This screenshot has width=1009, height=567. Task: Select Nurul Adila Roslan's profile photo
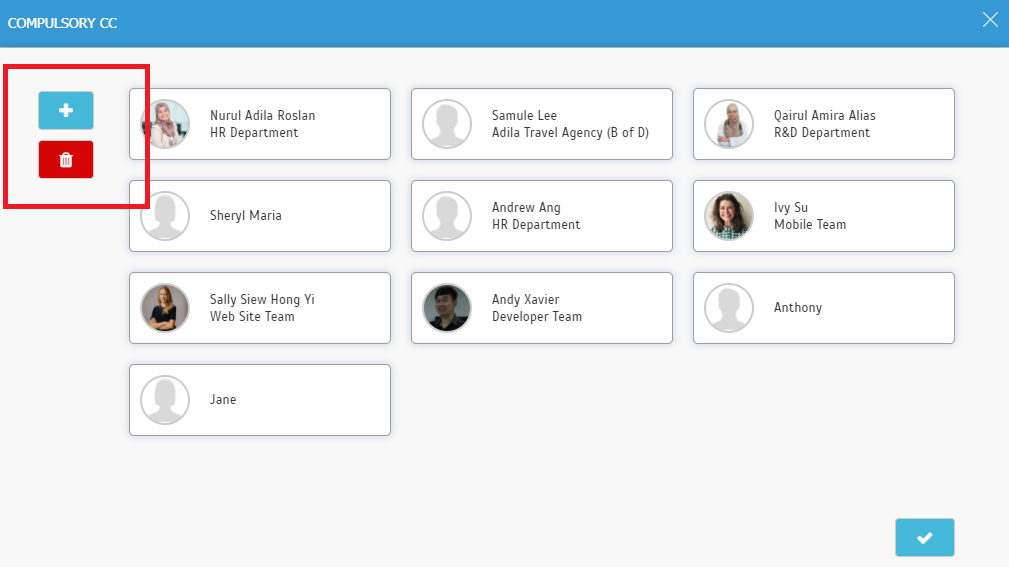point(165,124)
